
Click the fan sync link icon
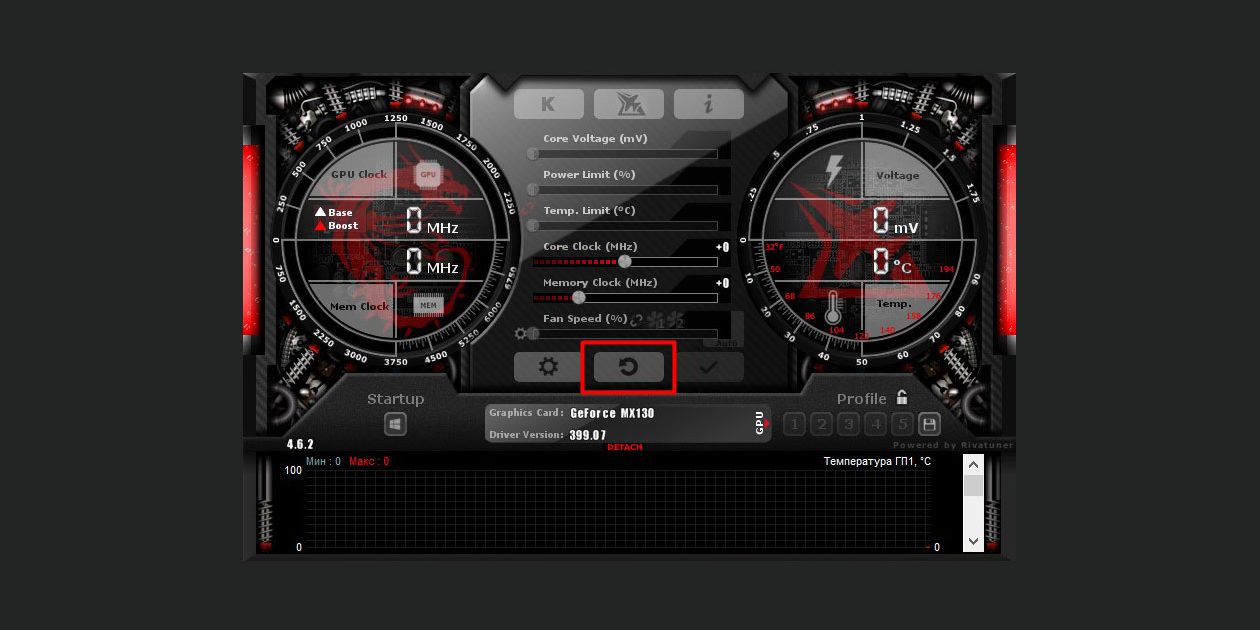pyautogui.click(x=637, y=319)
